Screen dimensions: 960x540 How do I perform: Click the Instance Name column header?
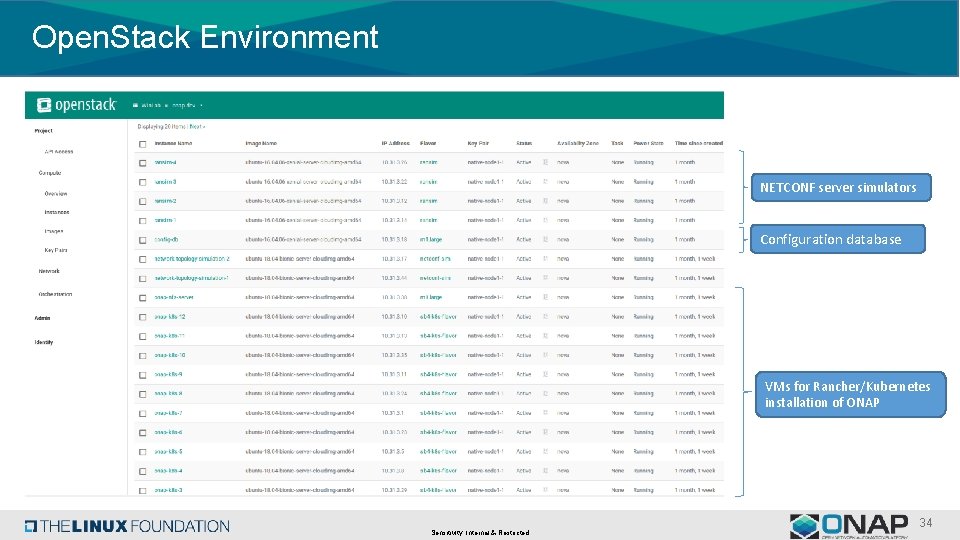tap(173, 143)
